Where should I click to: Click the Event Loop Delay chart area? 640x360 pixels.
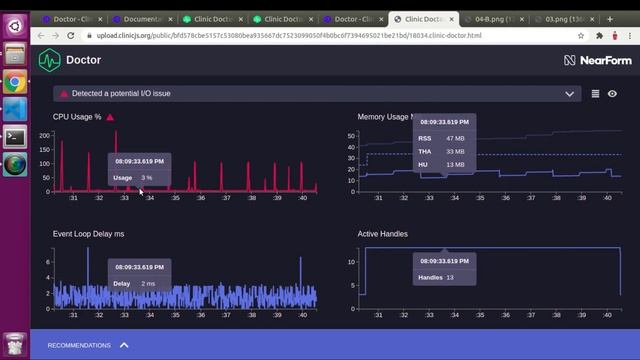coord(186,278)
